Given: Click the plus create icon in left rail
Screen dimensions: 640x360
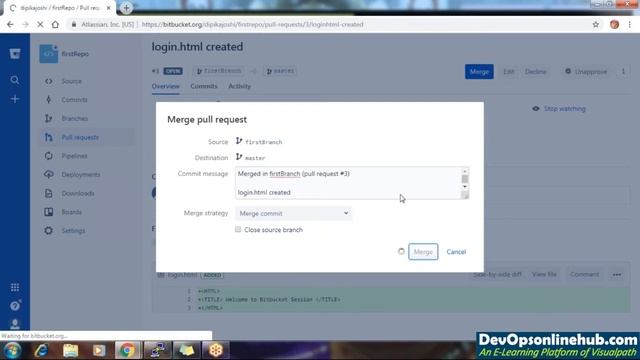Looking at the screenshot, I should 15,99.
